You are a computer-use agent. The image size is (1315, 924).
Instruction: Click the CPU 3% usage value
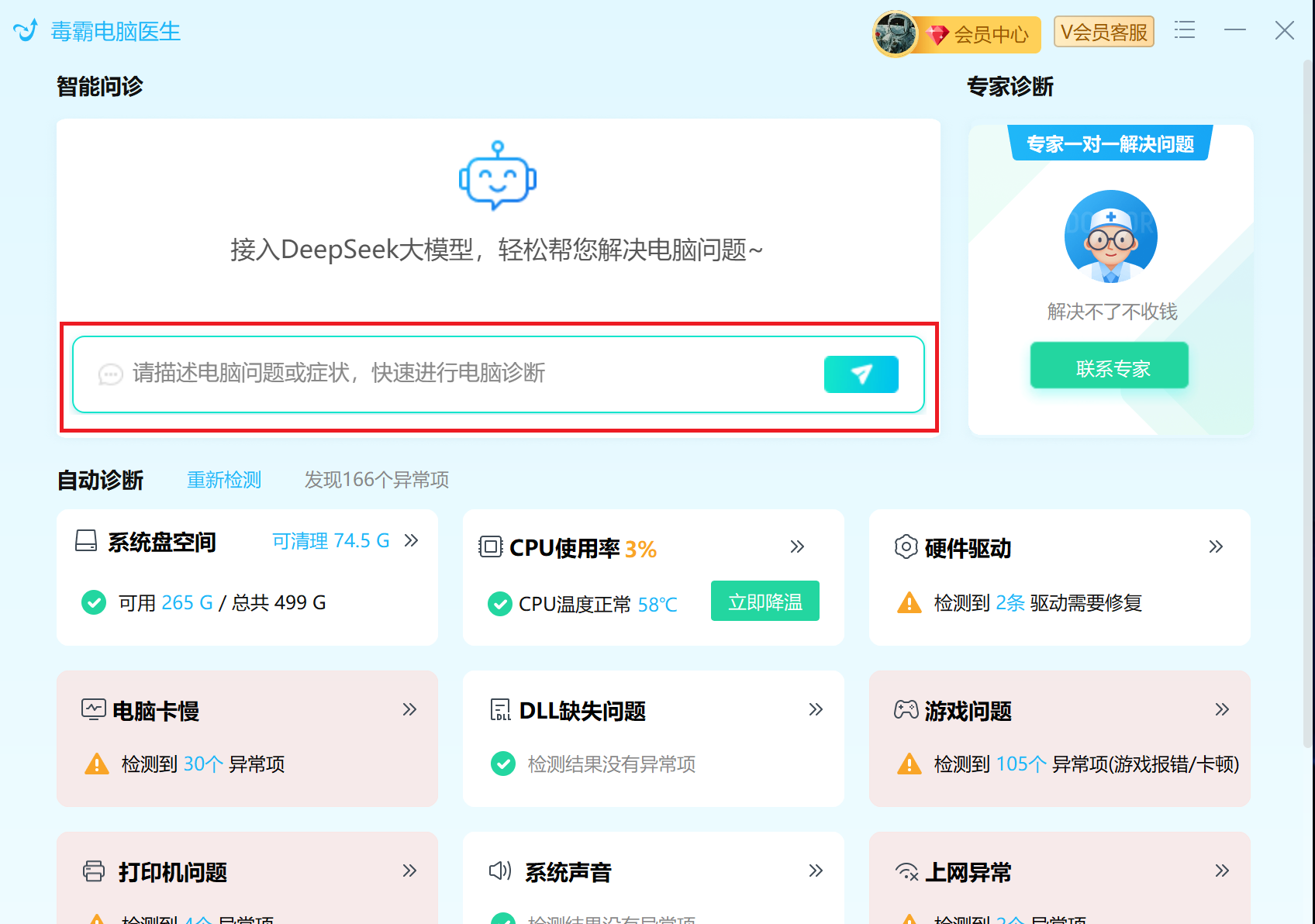pos(641,549)
